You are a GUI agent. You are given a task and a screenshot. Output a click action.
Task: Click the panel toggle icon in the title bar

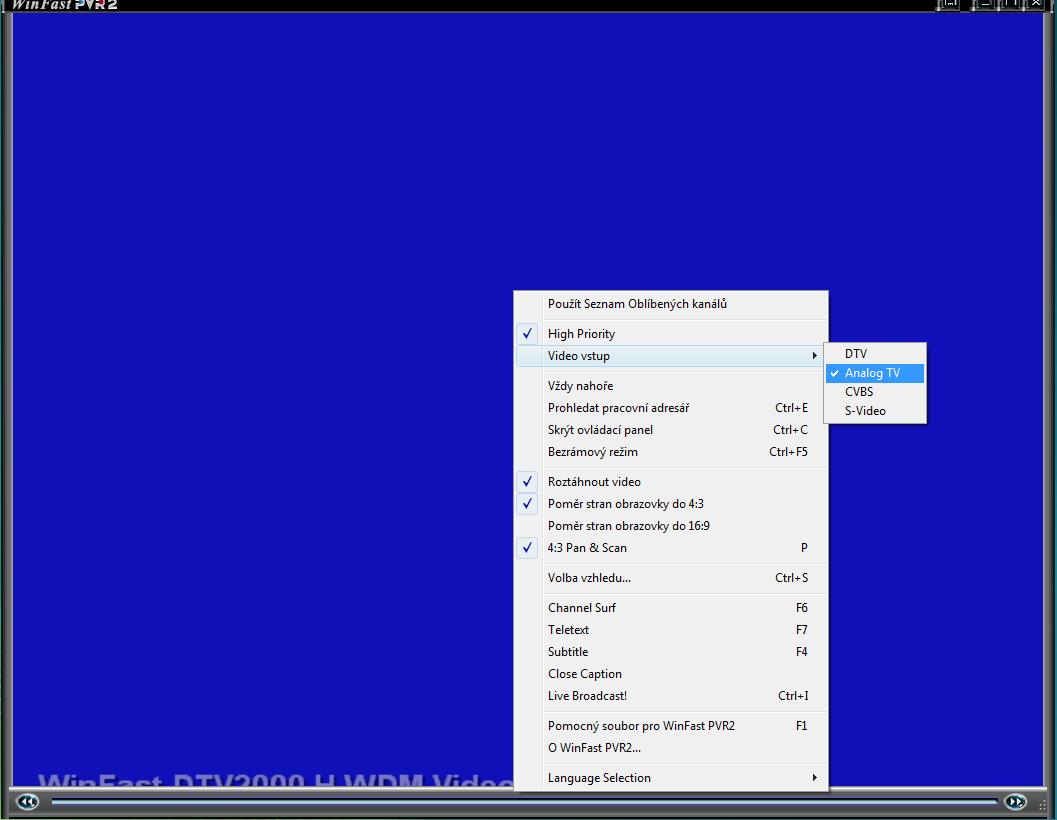(948, 4)
